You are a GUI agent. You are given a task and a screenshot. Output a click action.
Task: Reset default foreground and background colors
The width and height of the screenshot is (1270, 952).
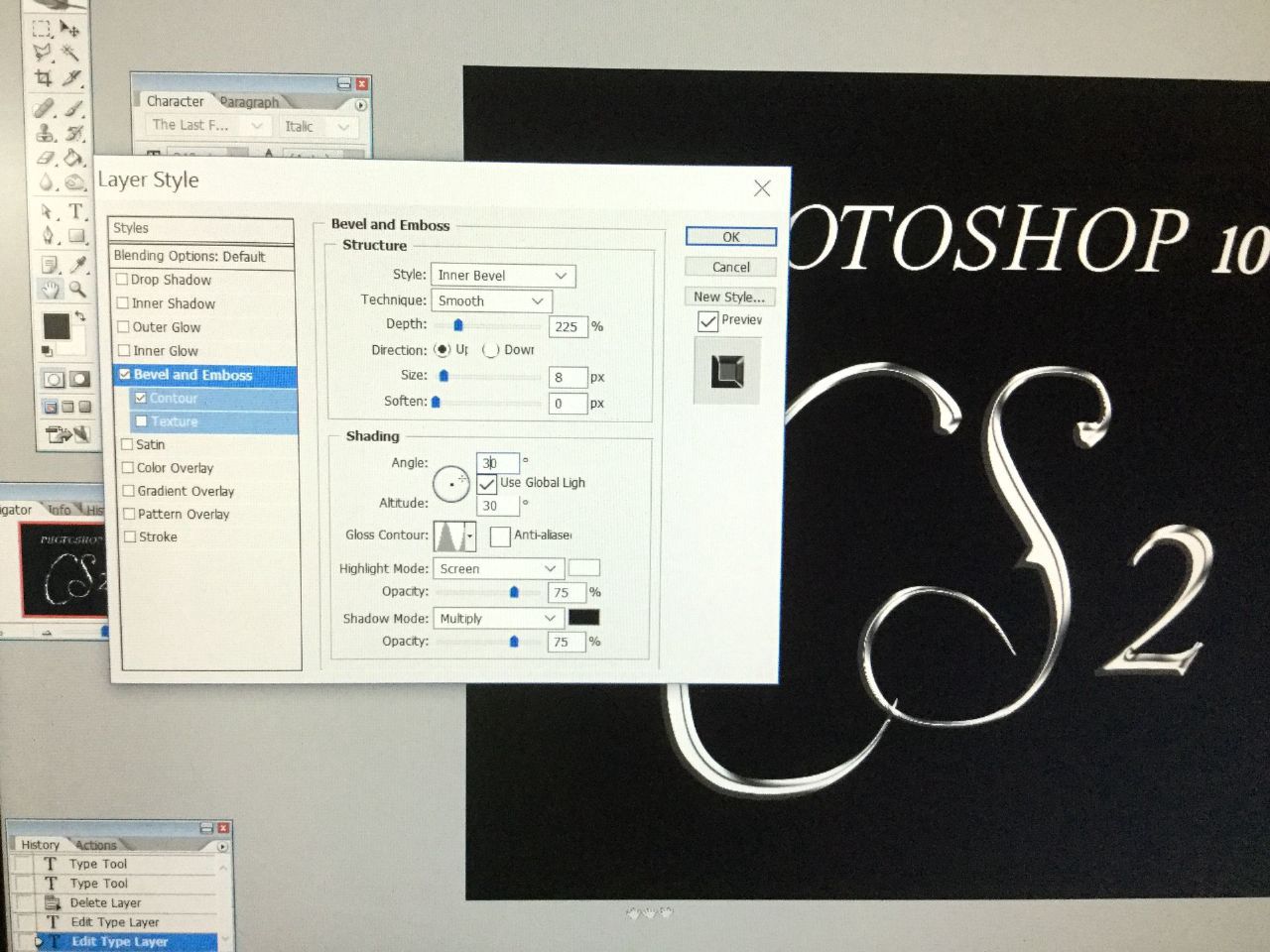47,350
